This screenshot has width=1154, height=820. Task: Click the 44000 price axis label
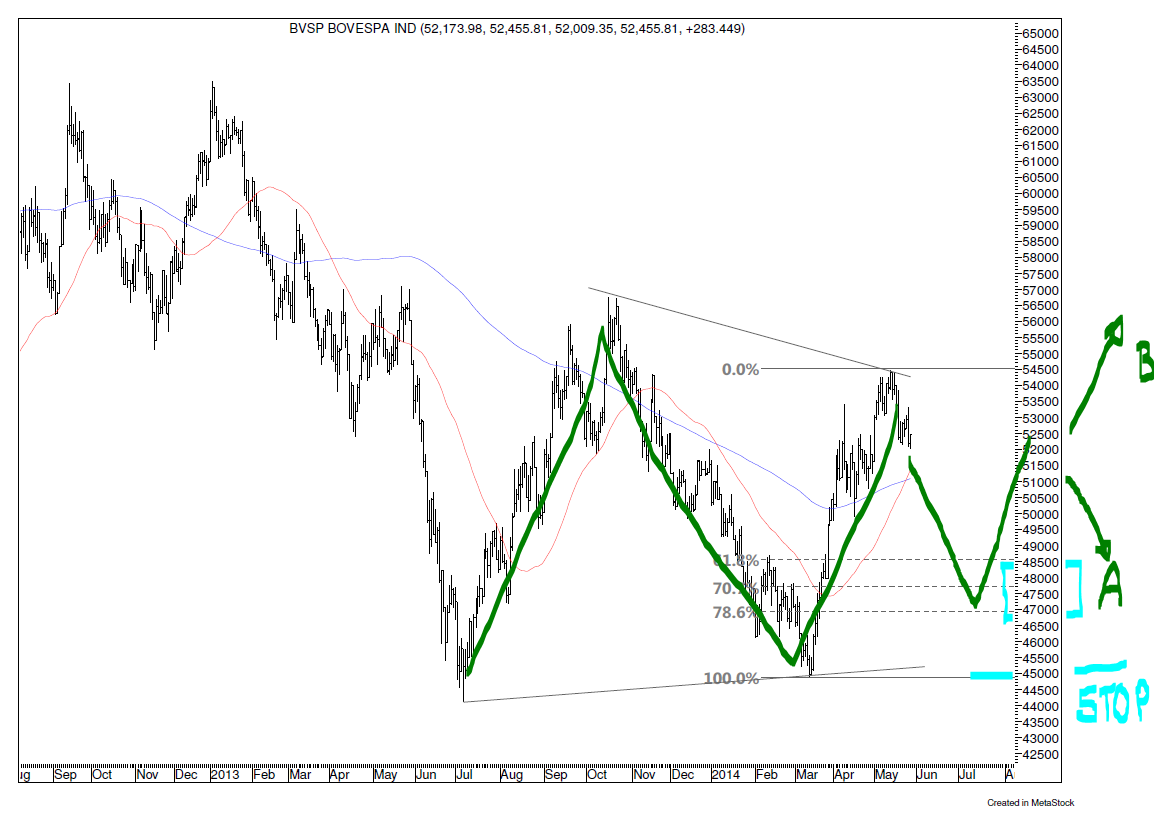[x=1041, y=707]
